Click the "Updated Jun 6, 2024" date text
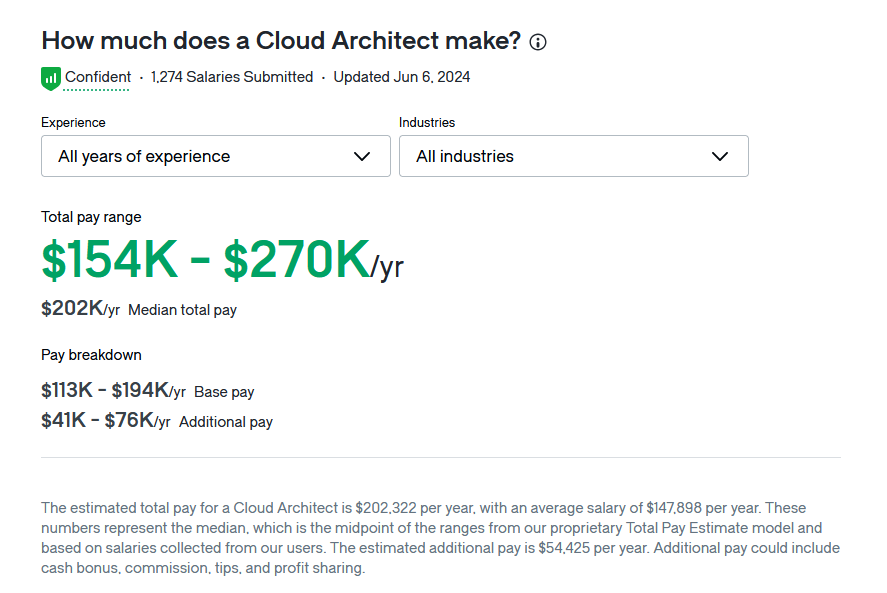The width and height of the screenshot is (887, 593). pos(402,77)
